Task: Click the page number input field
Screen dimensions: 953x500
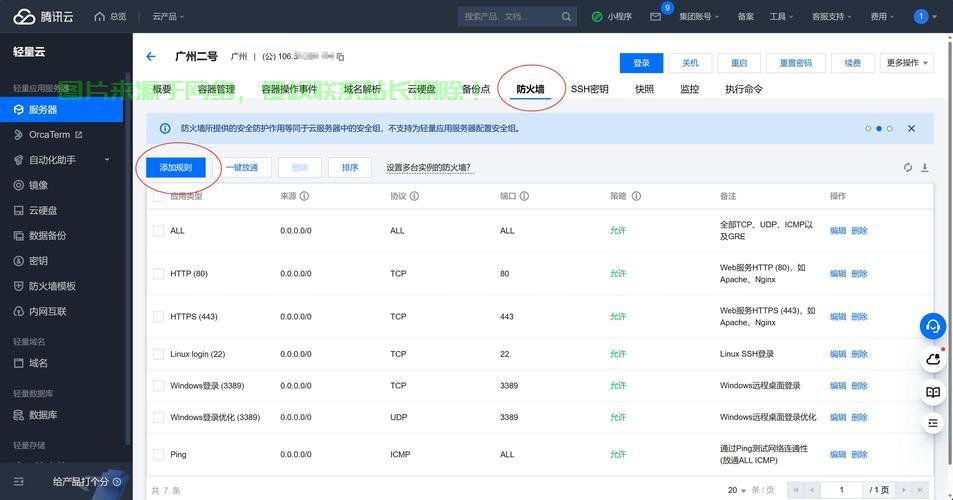Action: [x=841, y=490]
